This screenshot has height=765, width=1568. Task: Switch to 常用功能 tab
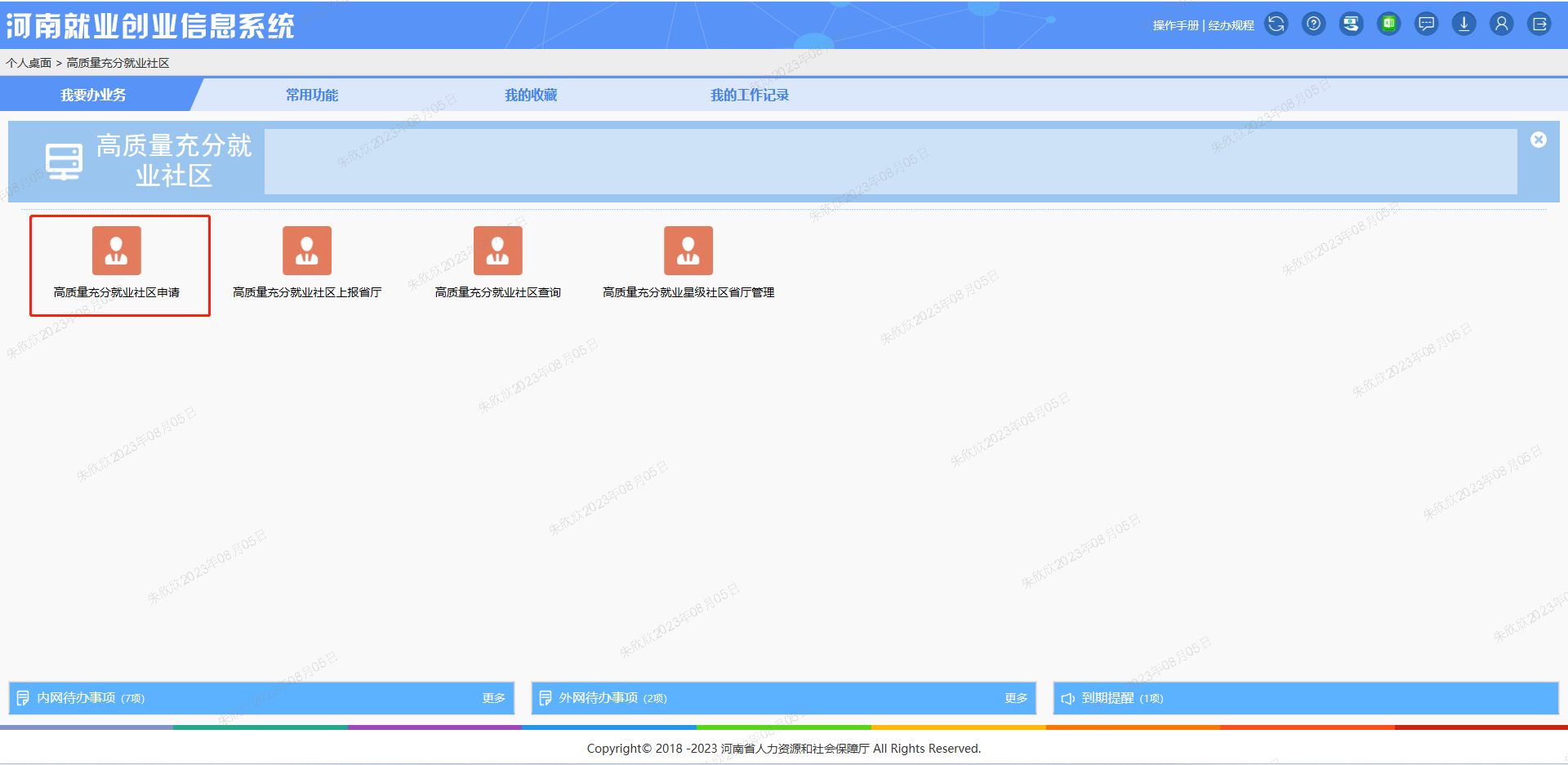[x=311, y=96]
